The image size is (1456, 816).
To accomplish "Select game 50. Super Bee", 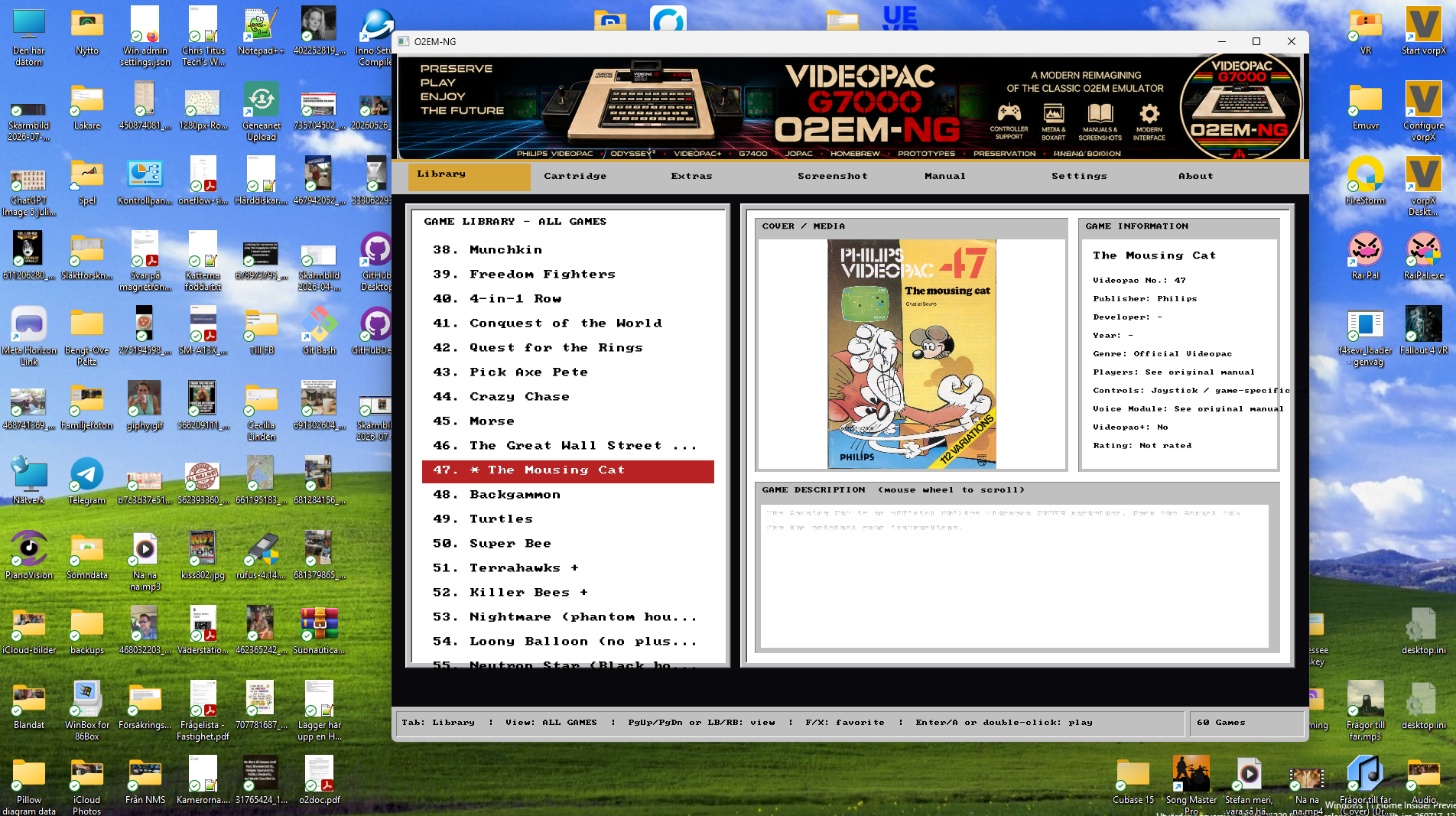I will (x=567, y=544).
